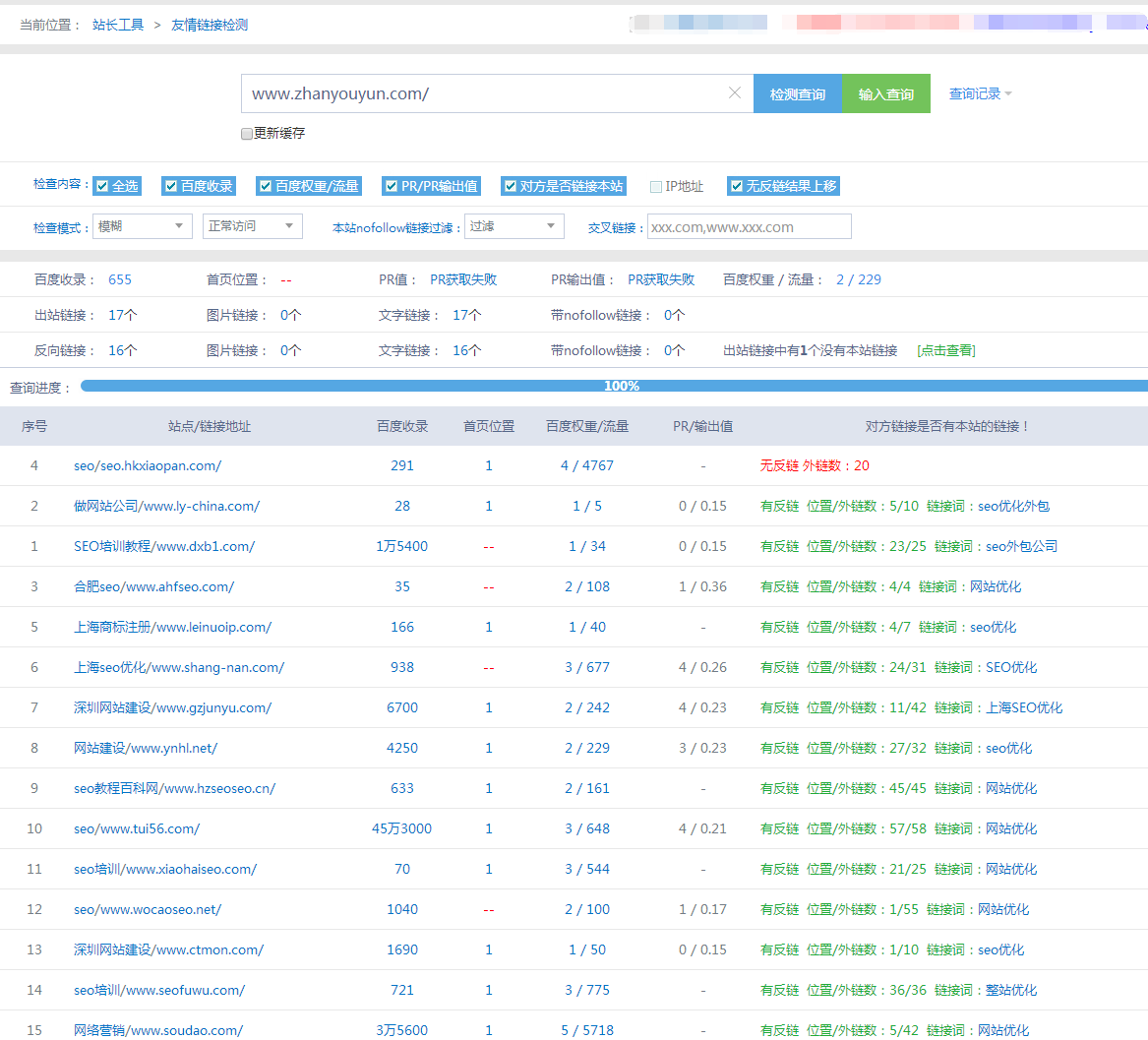Open 网站建设/www.ynhl.net/ link
Viewport: 1148px width, 1040px height.
145,748
